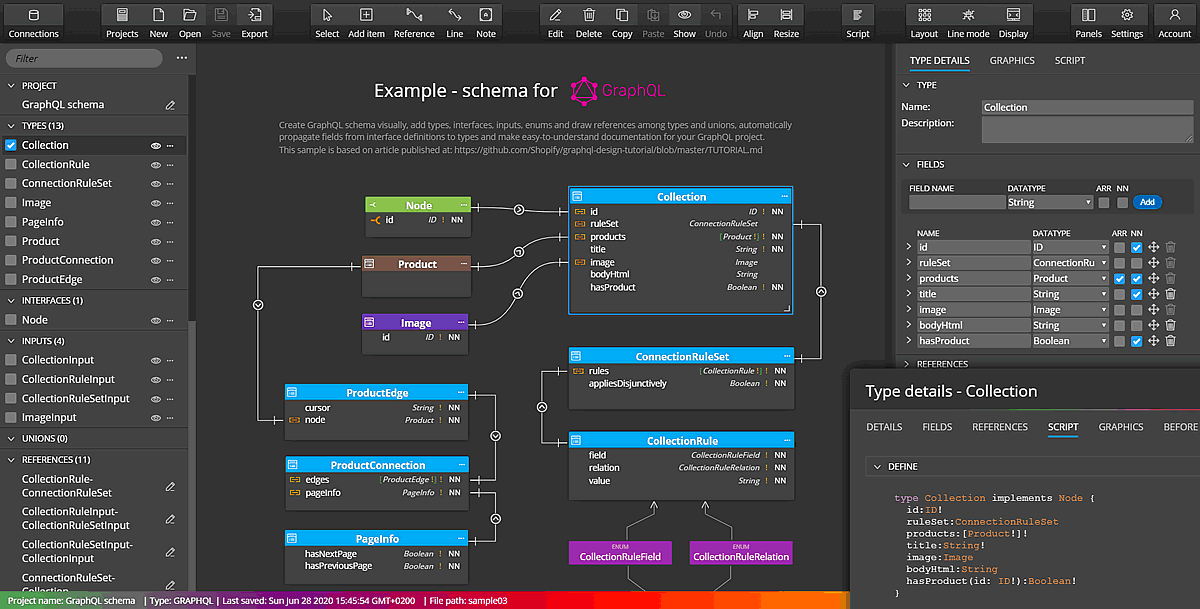Screen dimensions: 1200x609
Task: Open the Layout options
Action: point(925,23)
